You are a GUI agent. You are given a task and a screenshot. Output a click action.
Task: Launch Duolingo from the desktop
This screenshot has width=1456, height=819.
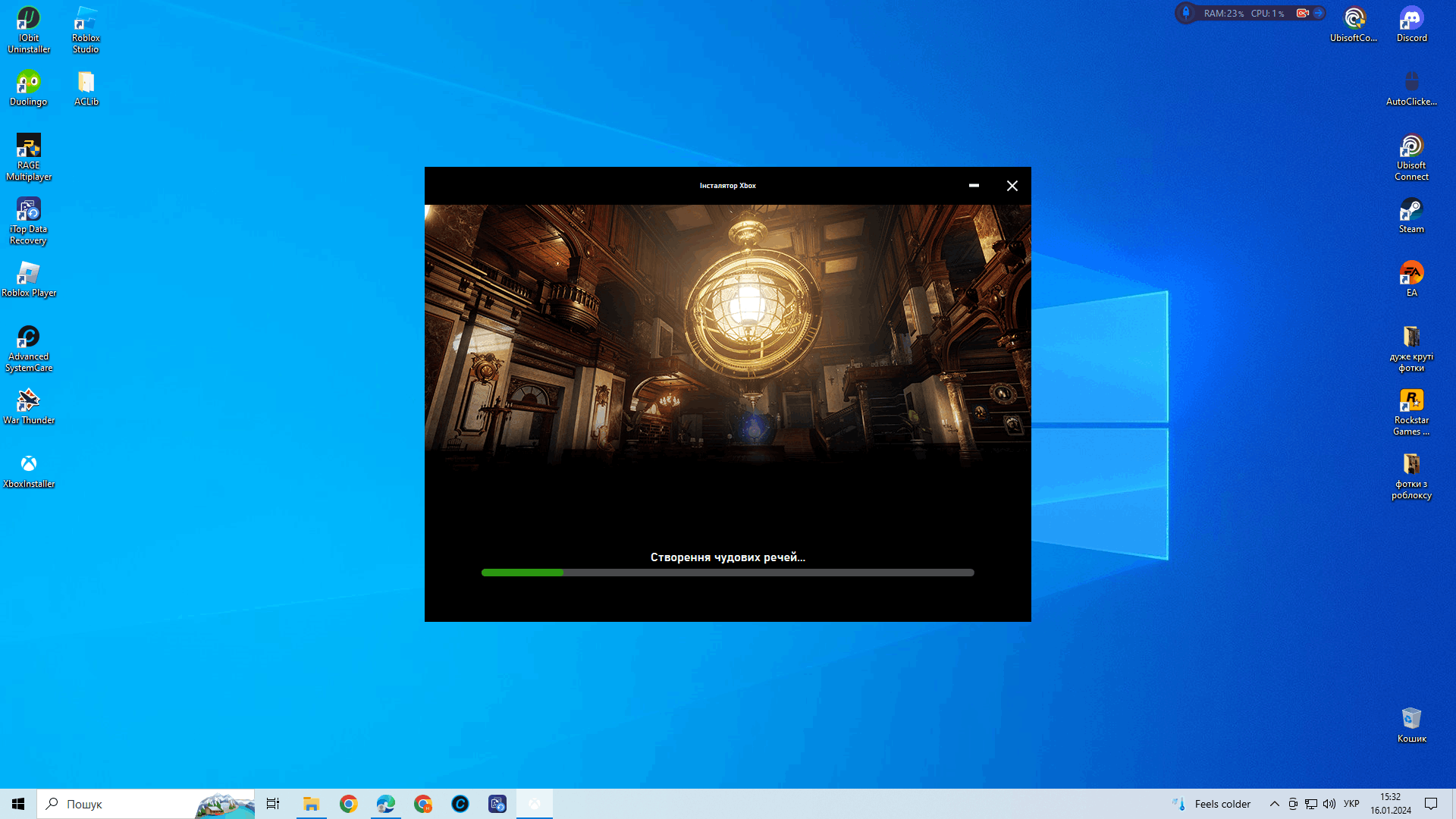[x=29, y=88]
